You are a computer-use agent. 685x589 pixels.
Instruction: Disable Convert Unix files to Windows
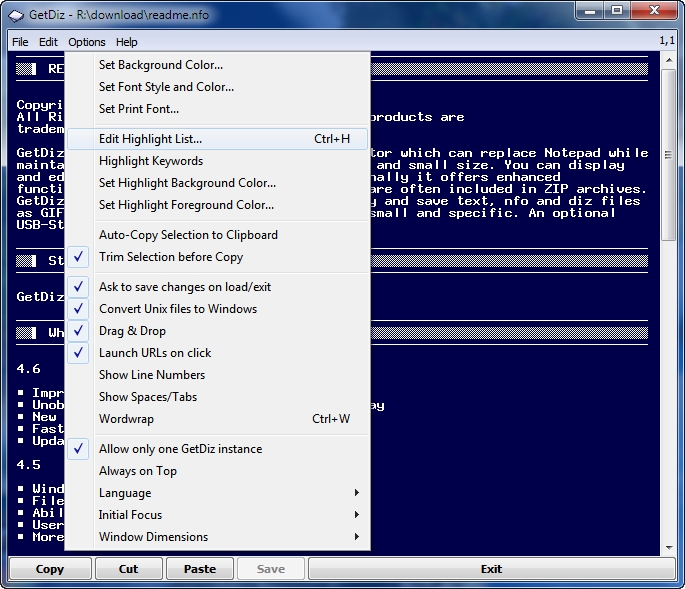pos(177,309)
